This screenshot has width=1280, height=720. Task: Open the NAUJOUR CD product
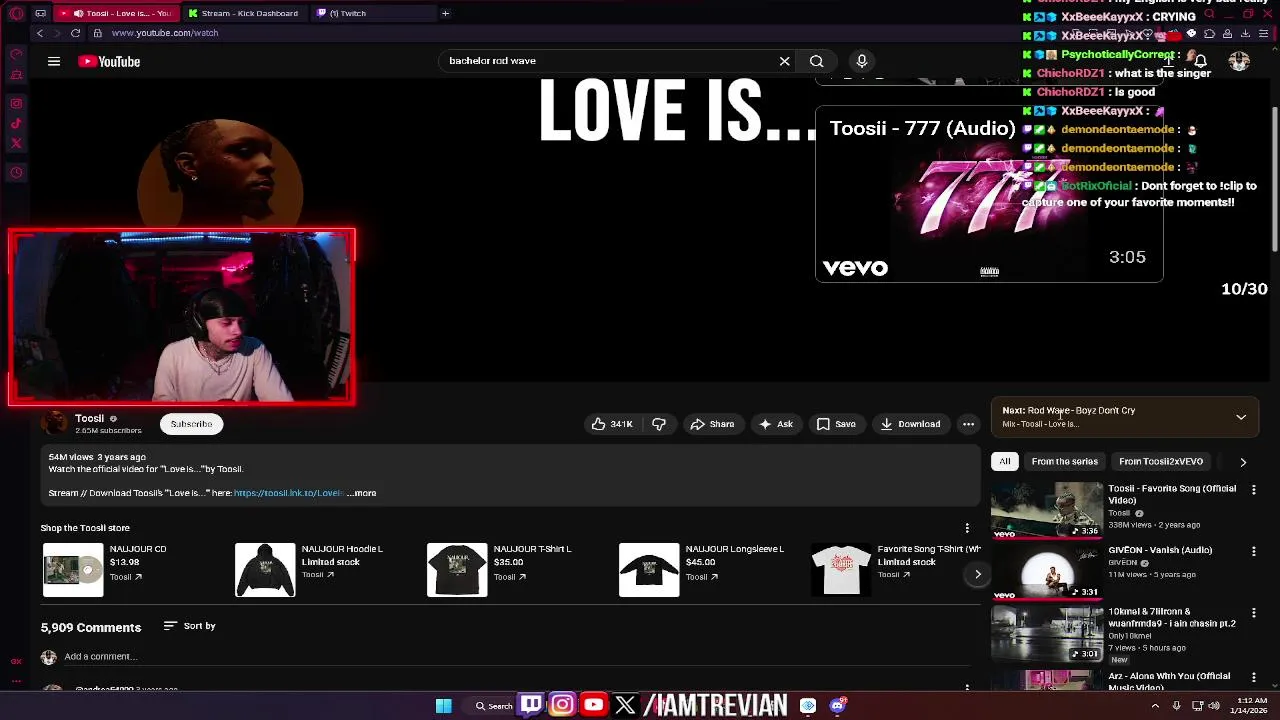[73, 570]
